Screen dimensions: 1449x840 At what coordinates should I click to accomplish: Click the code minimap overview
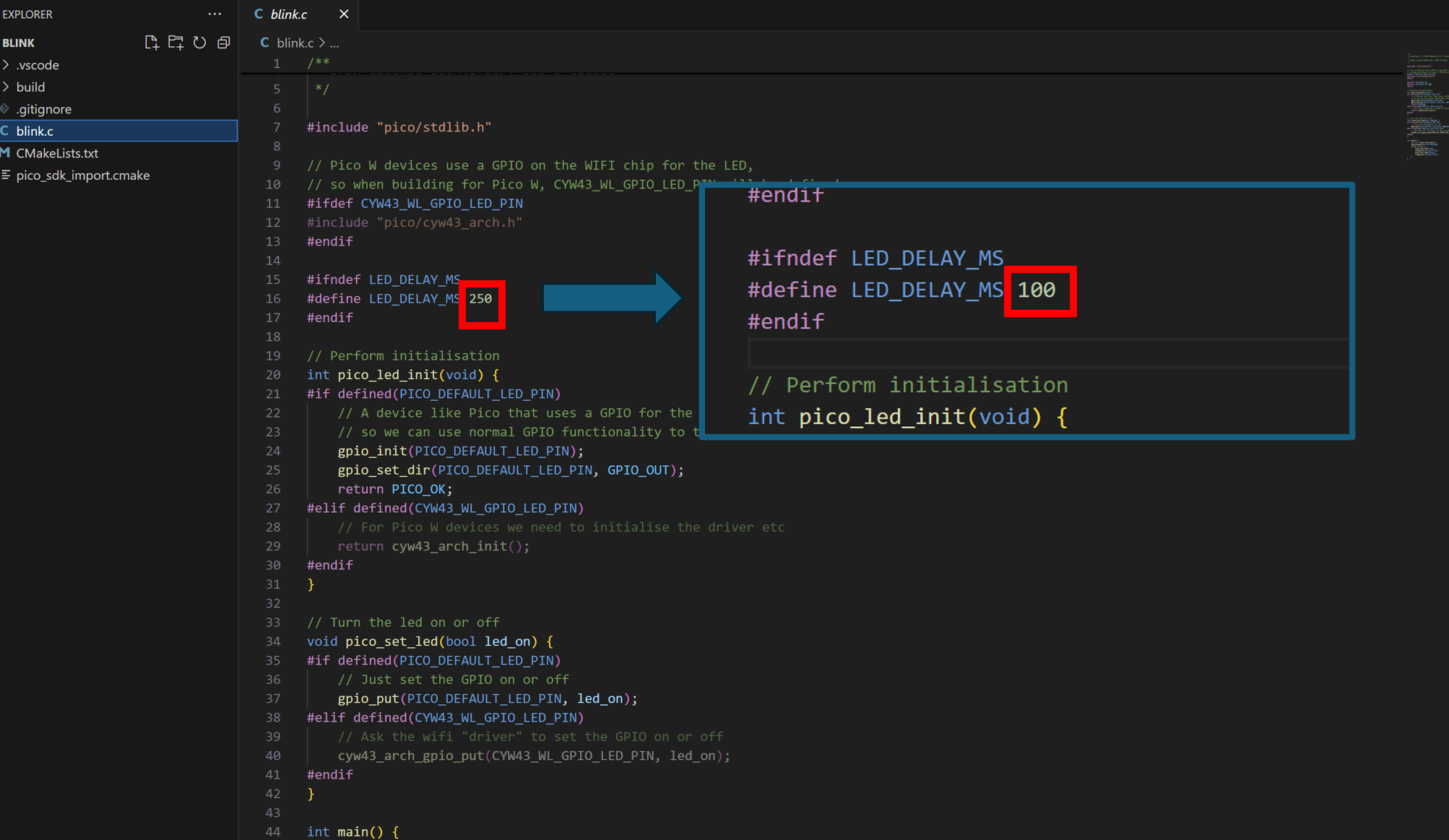[1426, 105]
